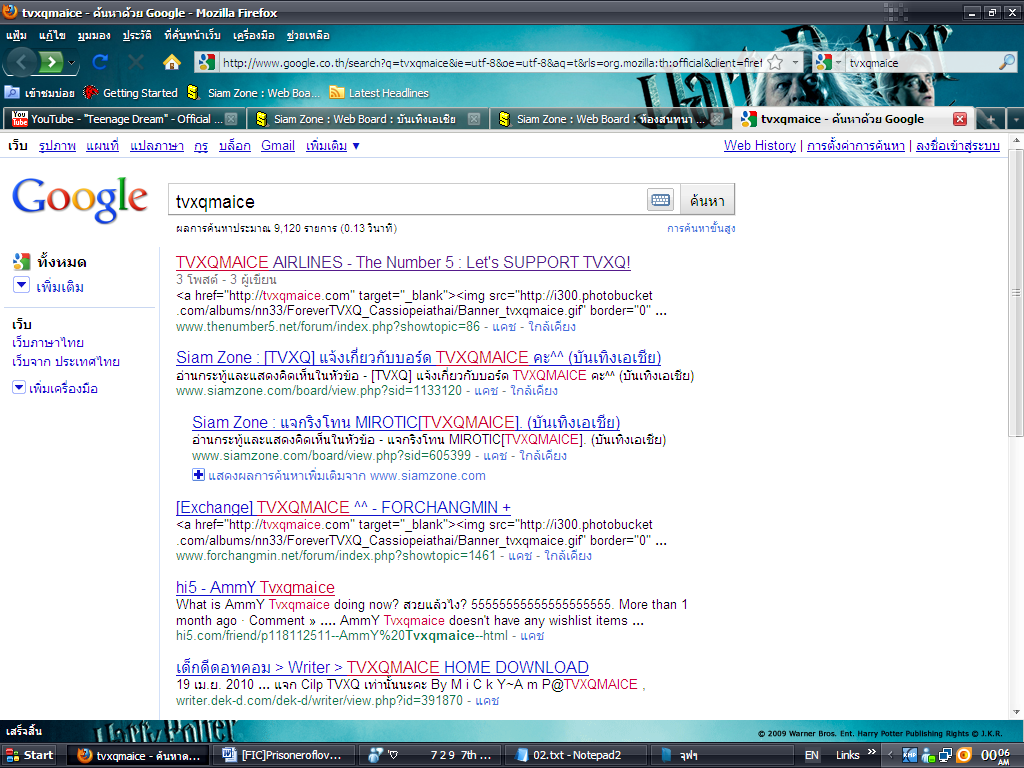The width and height of the screenshot is (1024, 768).
Task: Filter by เว็บจาก ประเทศไทย in sidebar
Action: tap(66, 361)
